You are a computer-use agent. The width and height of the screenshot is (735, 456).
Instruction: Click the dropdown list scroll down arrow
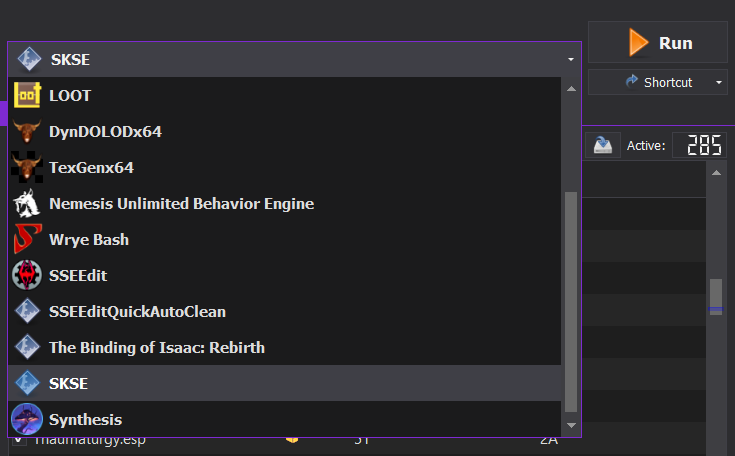[x=571, y=426]
